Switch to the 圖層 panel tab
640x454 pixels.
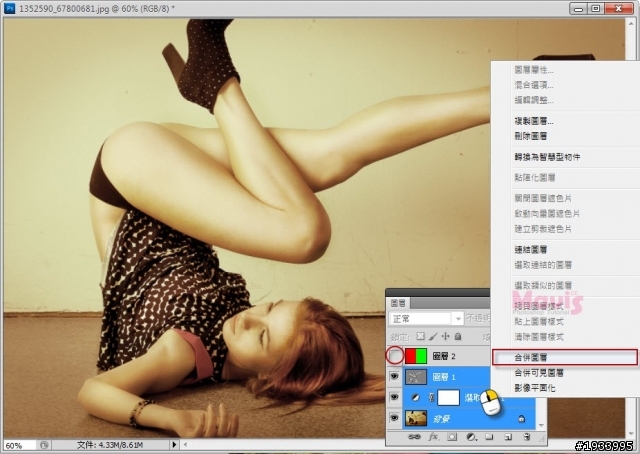coord(398,303)
